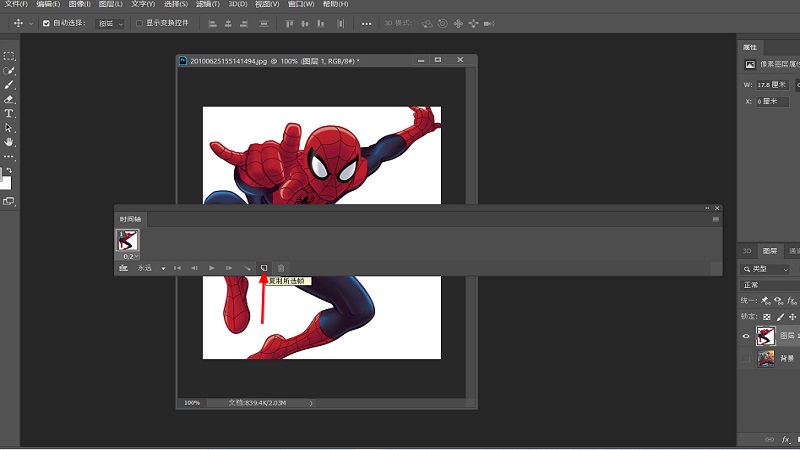Image resolution: width=800 pixels, height=450 pixels.
Task: Select the Hand tool
Action: click(9, 142)
